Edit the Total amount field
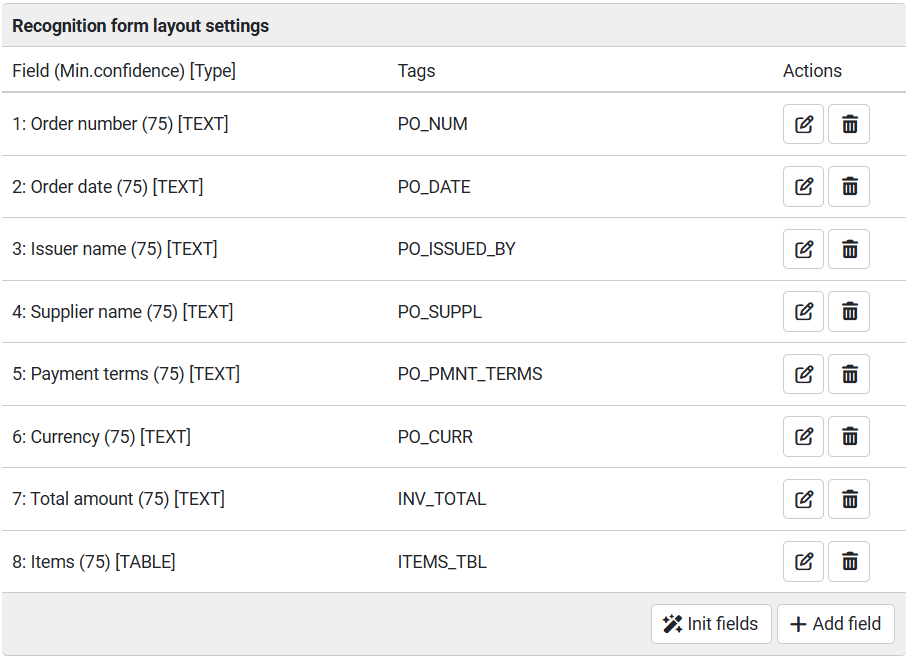The height and width of the screenshot is (661, 912). [x=803, y=499]
